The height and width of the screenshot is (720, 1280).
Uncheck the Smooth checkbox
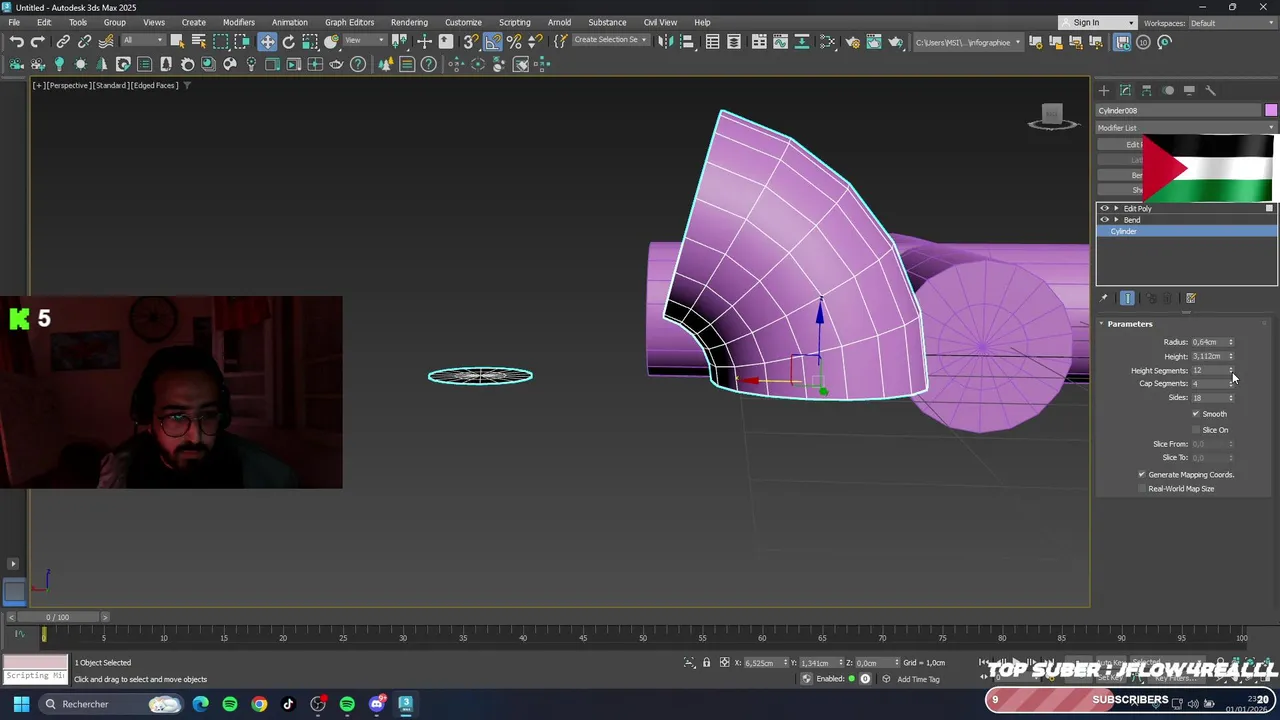pos(1196,414)
